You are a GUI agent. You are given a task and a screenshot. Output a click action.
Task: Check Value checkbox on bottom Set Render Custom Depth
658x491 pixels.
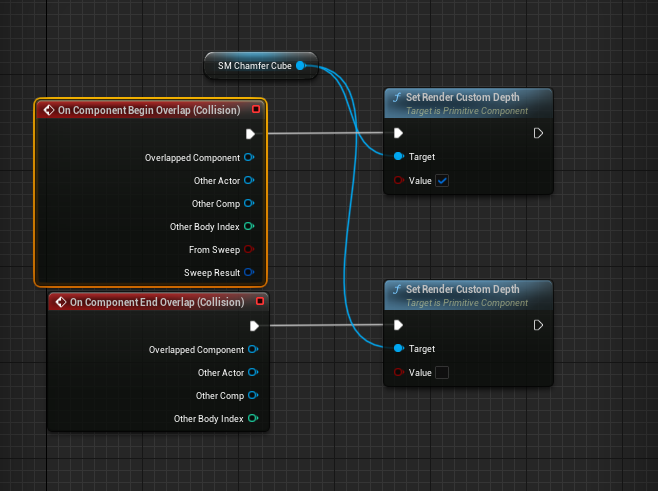(442, 373)
